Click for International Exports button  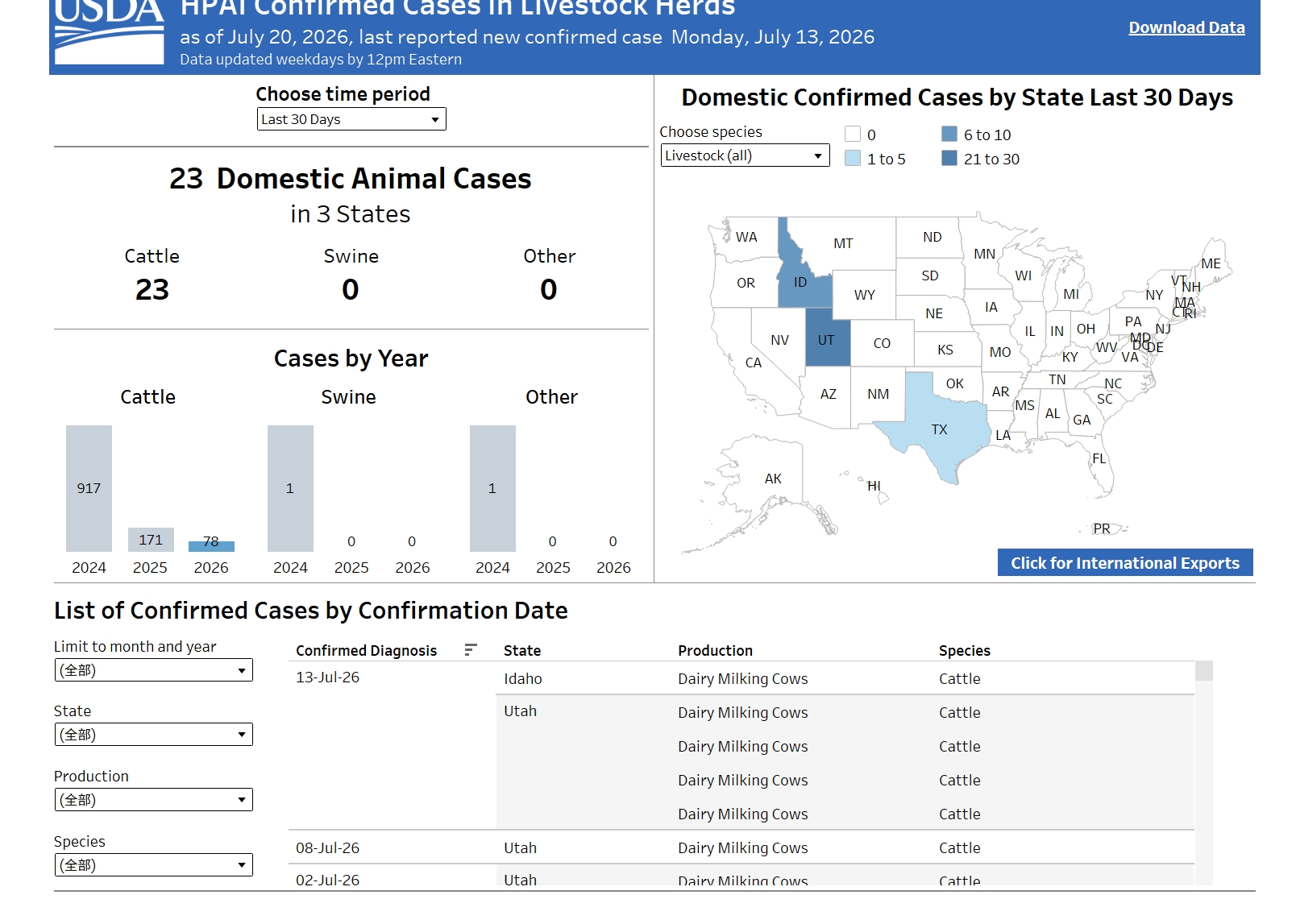click(x=1125, y=562)
